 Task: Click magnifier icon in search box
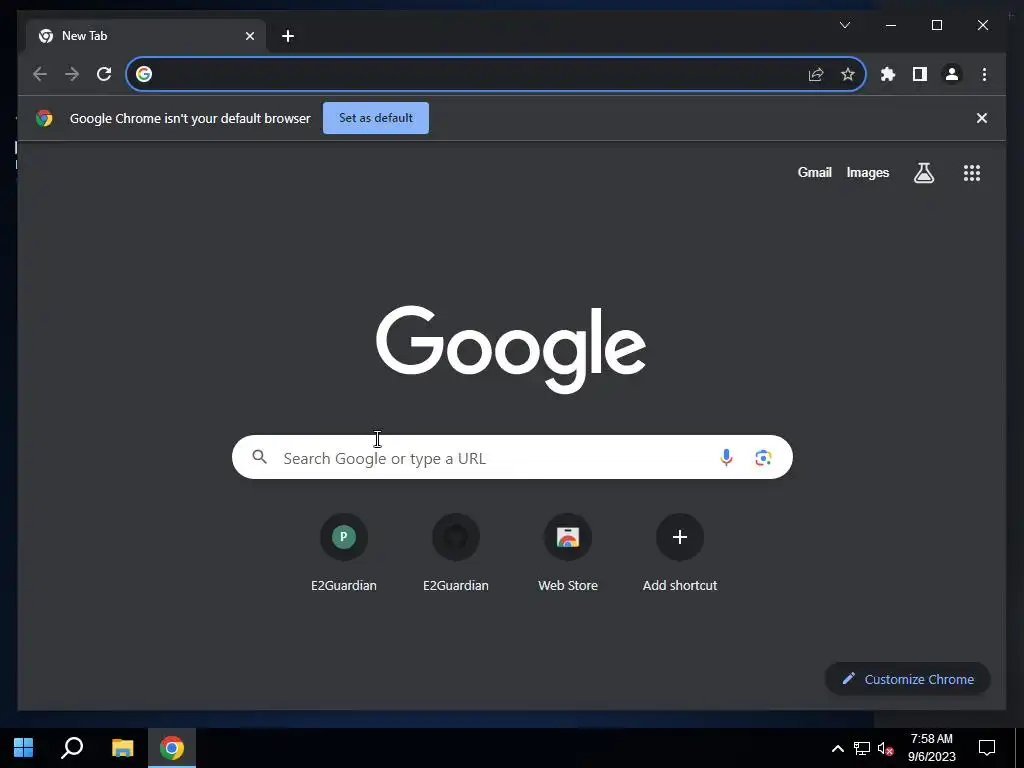(x=259, y=457)
